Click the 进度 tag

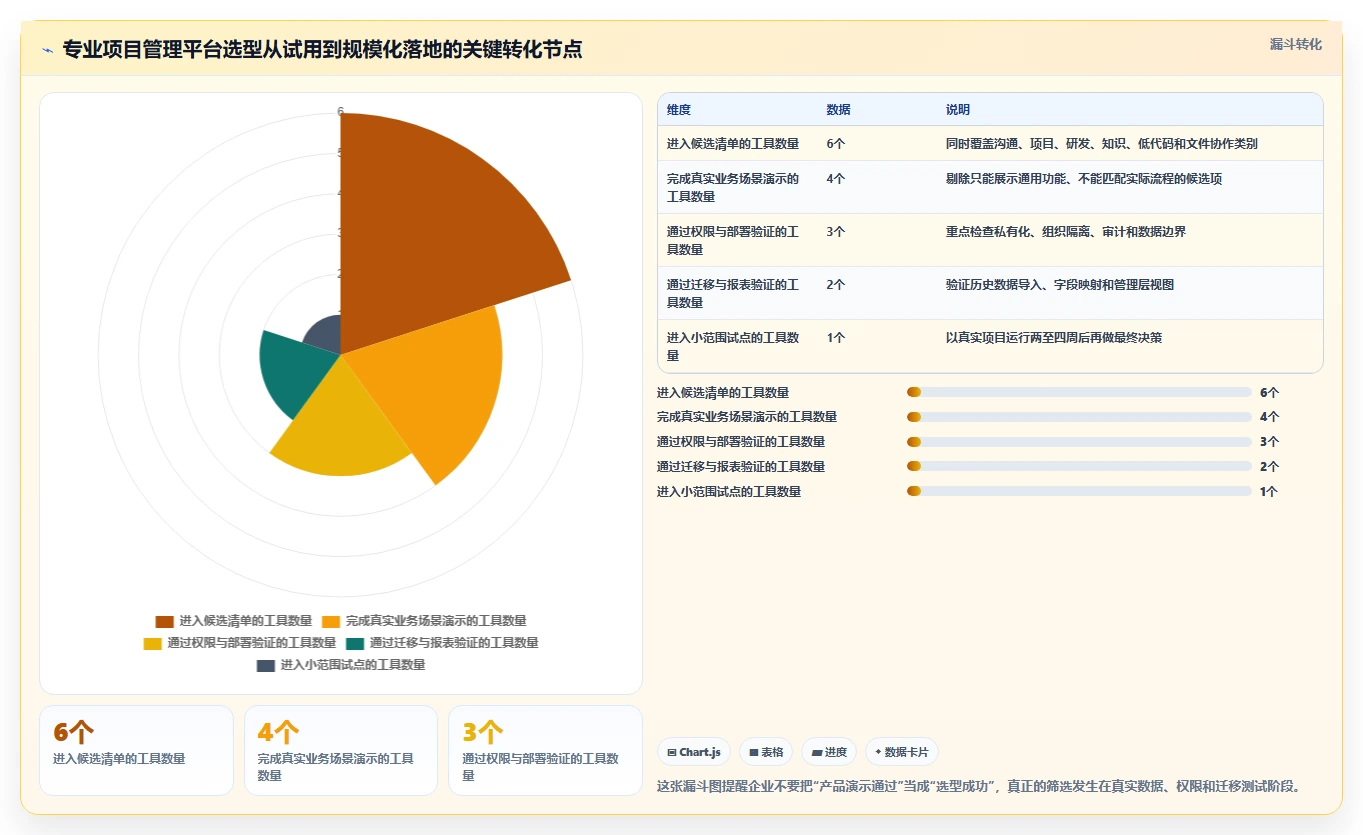coord(829,752)
